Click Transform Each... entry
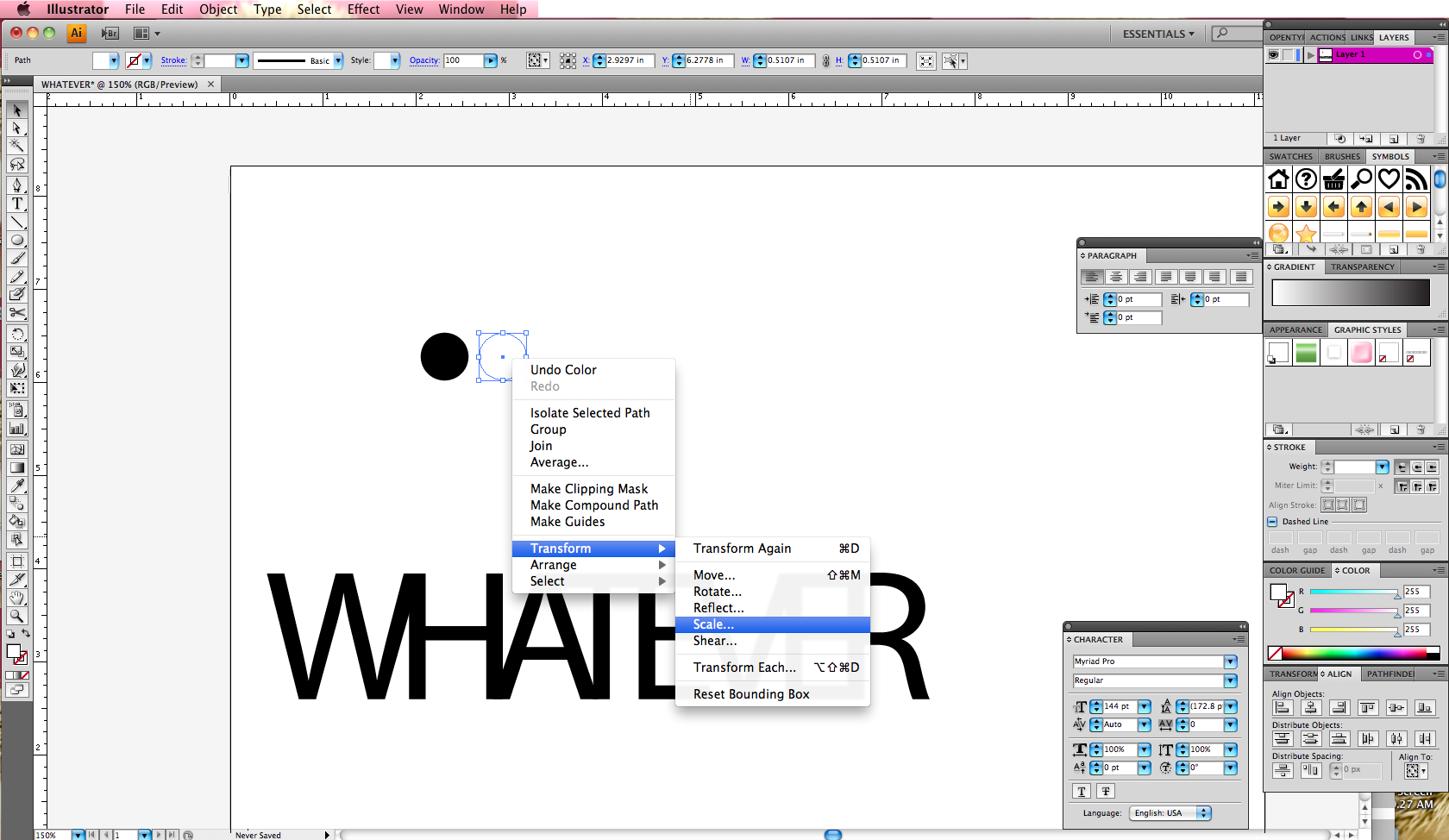1449x840 pixels. (773, 668)
